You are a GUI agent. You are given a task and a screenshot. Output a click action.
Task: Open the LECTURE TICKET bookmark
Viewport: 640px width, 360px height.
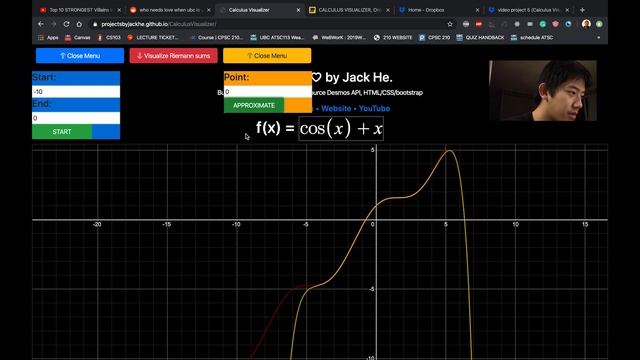coord(153,38)
